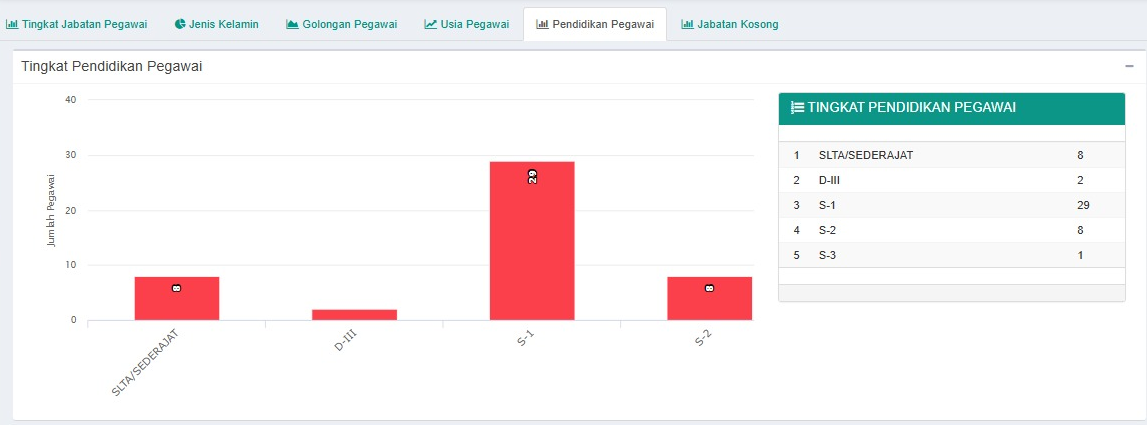
Task: Click the S-2 bar in the chart
Action: tap(709, 298)
